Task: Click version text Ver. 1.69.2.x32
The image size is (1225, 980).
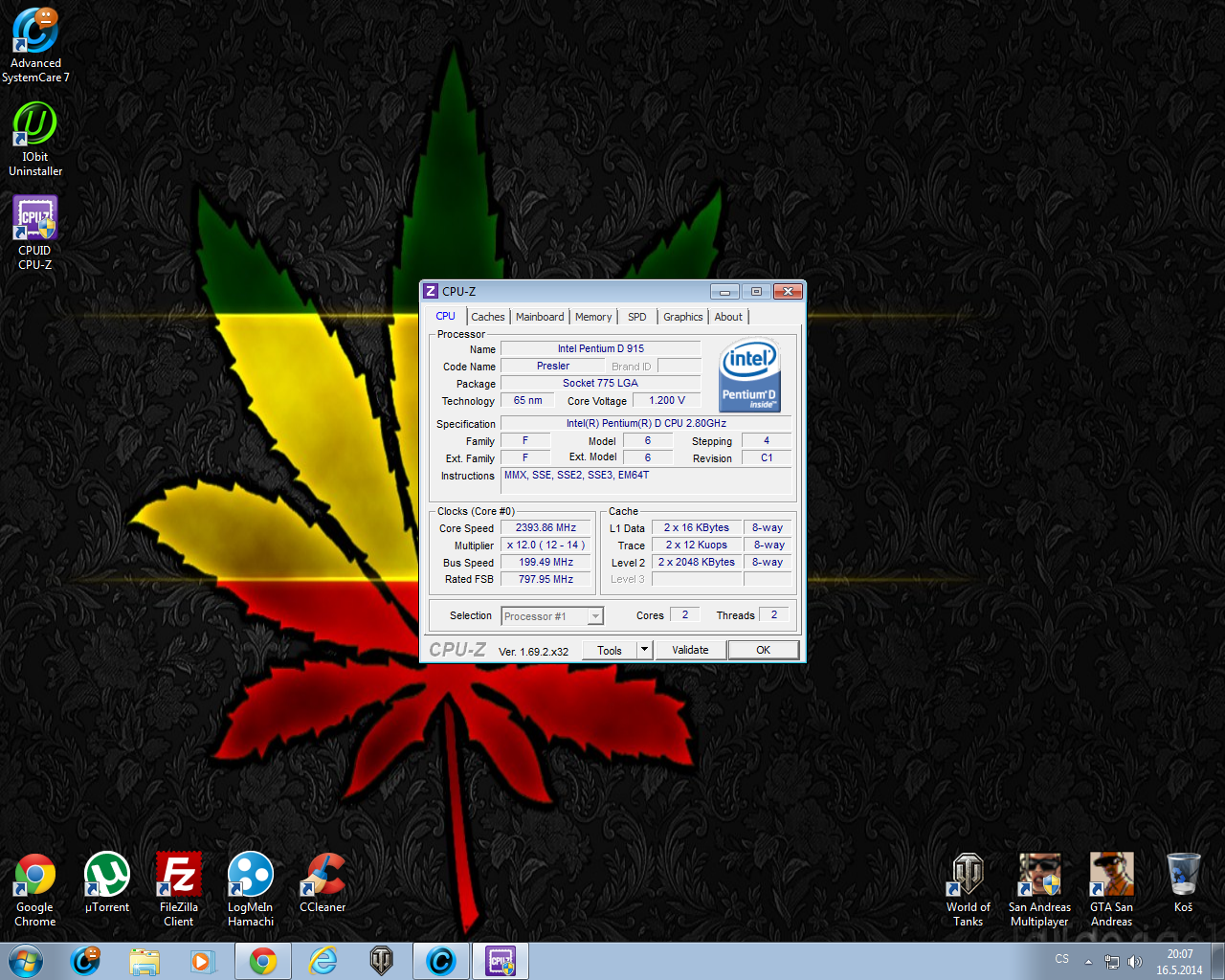Action: pos(533,652)
